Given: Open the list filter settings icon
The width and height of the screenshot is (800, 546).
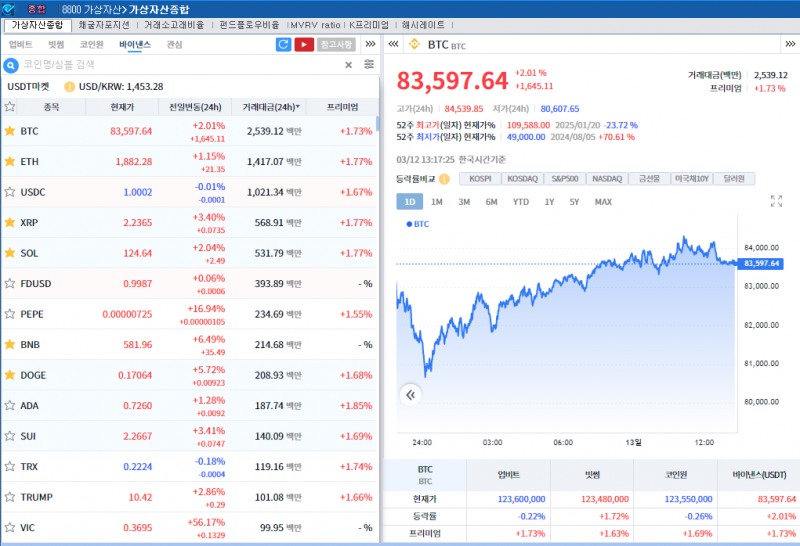Looking at the screenshot, I should (369, 64).
